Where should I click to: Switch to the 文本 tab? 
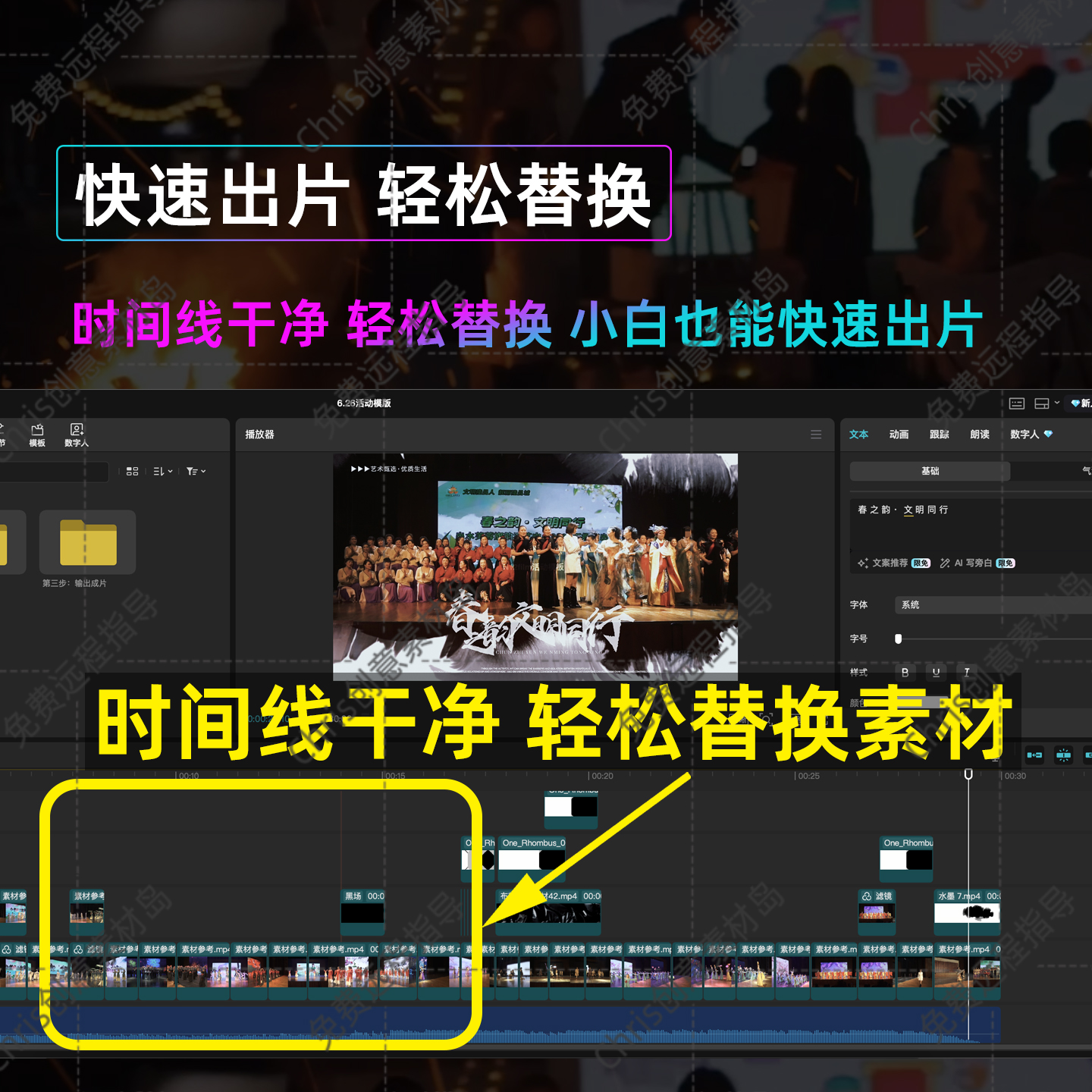858,435
